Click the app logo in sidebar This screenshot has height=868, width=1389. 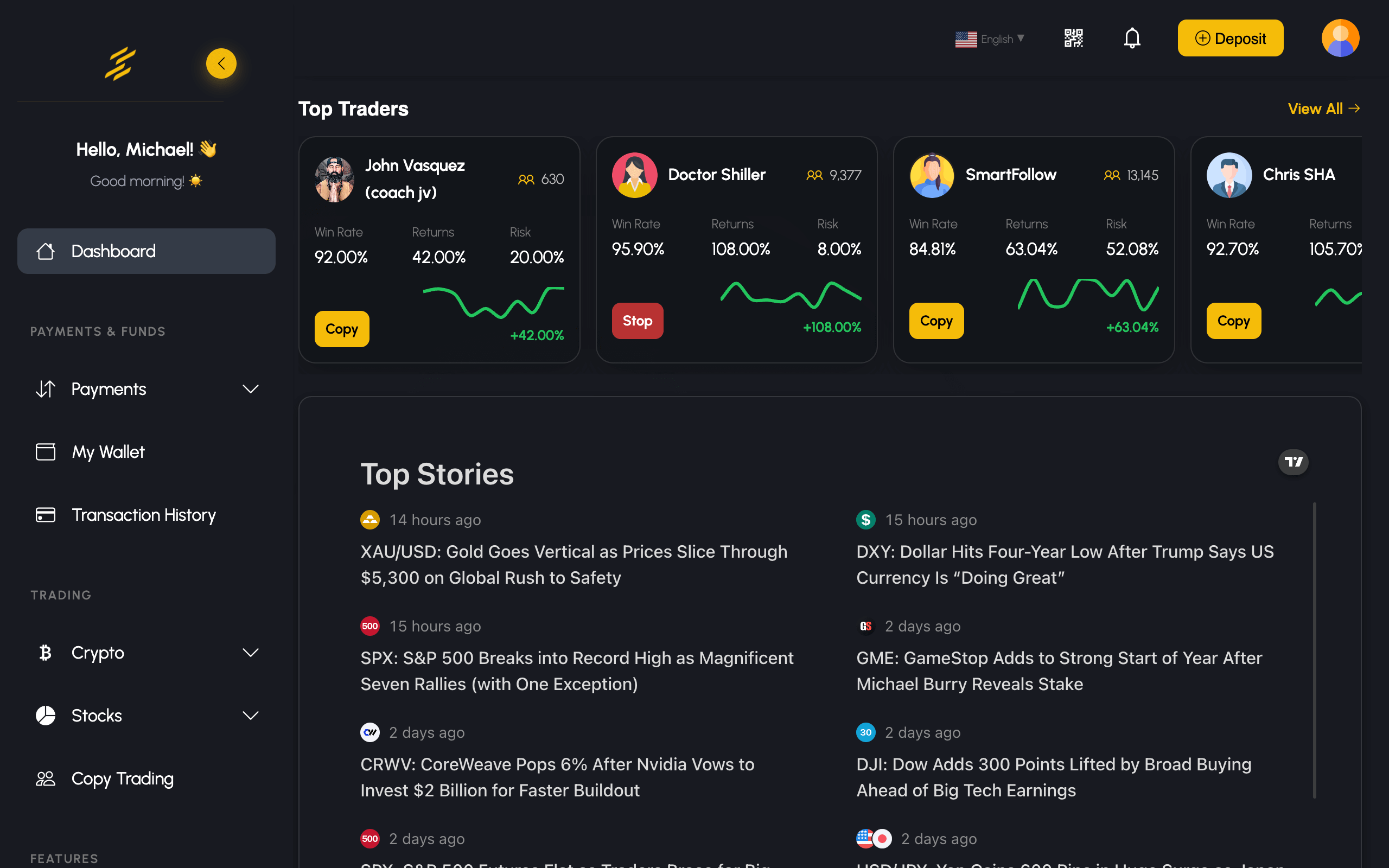120,63
